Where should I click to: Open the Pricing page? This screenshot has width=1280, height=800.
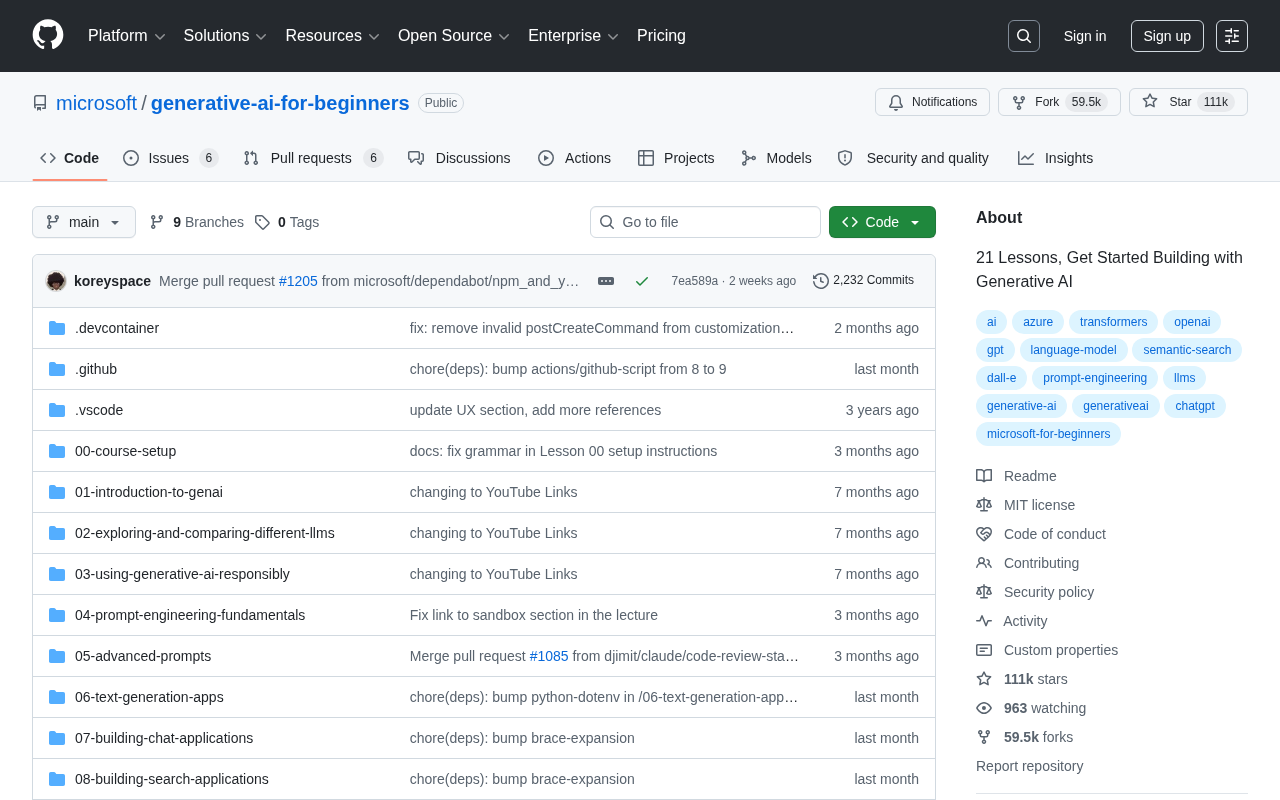[x=661, y=36]
